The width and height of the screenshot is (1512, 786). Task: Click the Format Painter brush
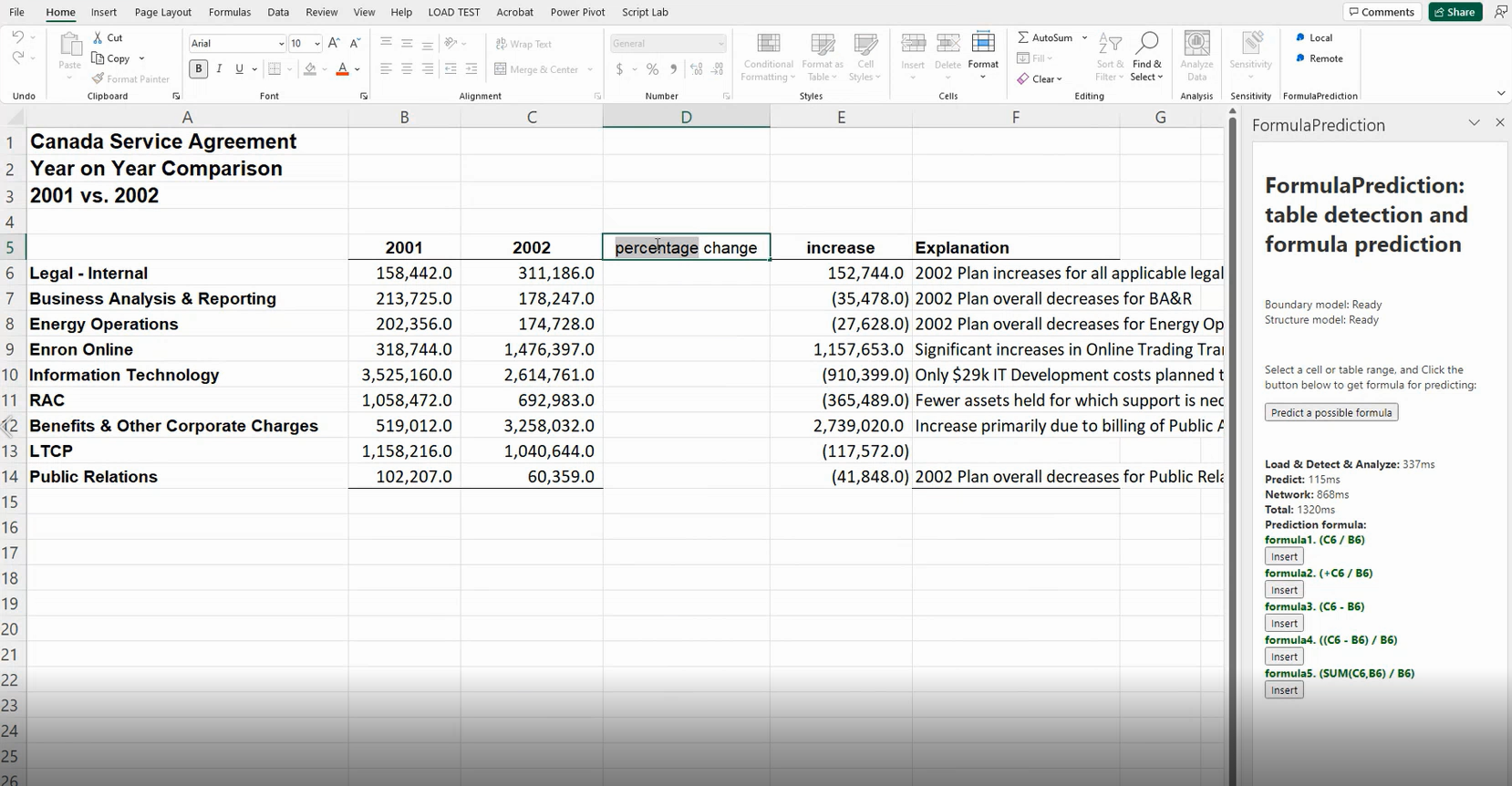(130, 78)
